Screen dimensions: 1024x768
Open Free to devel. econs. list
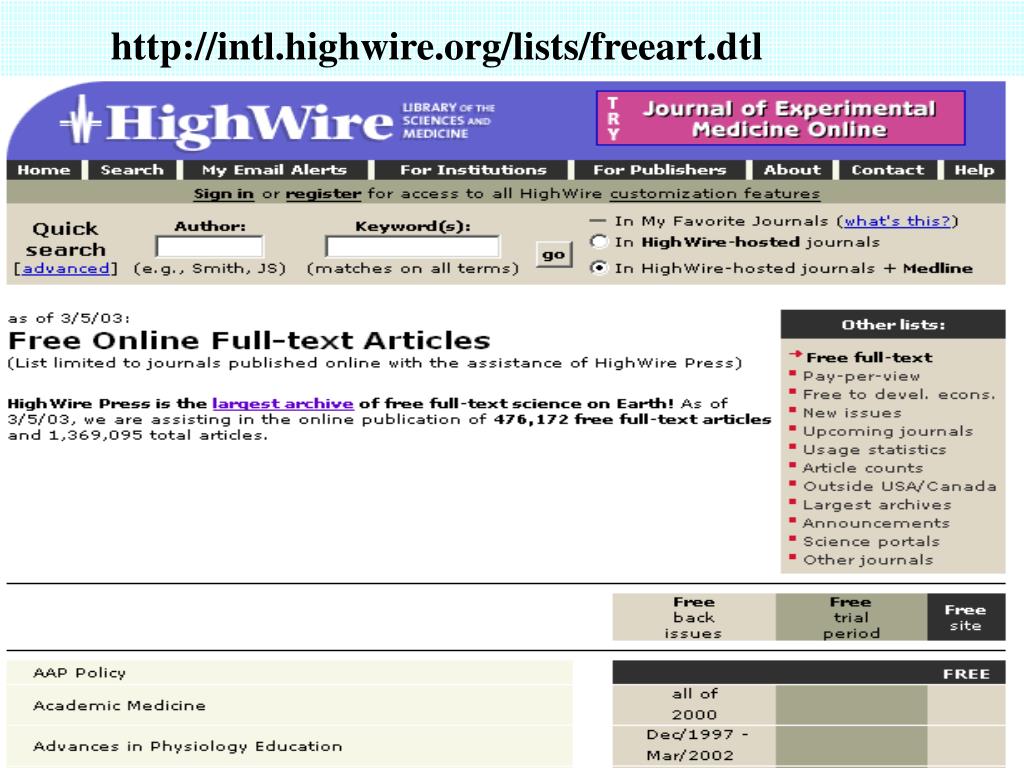click(x=899, y=394)
